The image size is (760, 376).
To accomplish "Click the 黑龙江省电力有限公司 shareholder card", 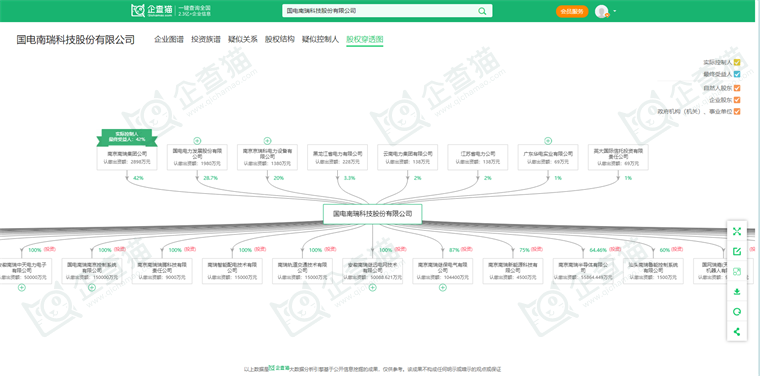I will click(337, 157).
